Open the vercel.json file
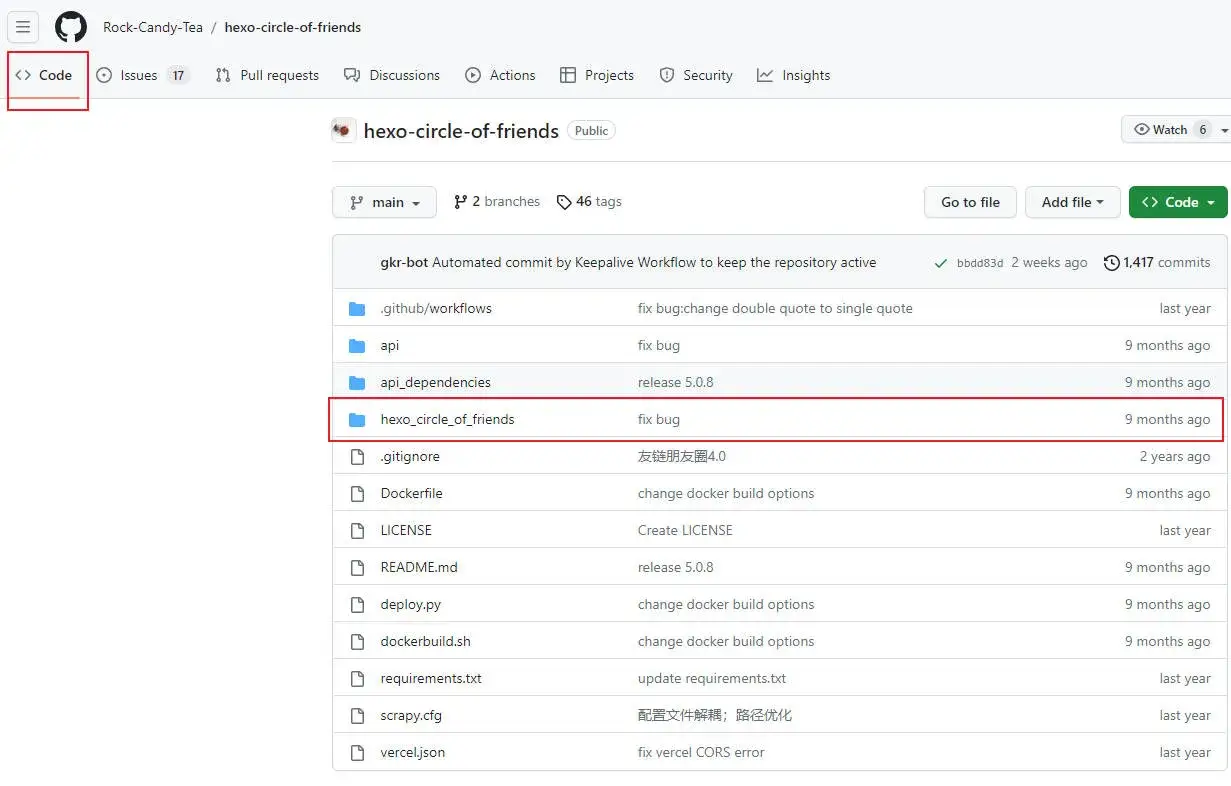Viewport: 1231px width, 786px height. [413, 753]
